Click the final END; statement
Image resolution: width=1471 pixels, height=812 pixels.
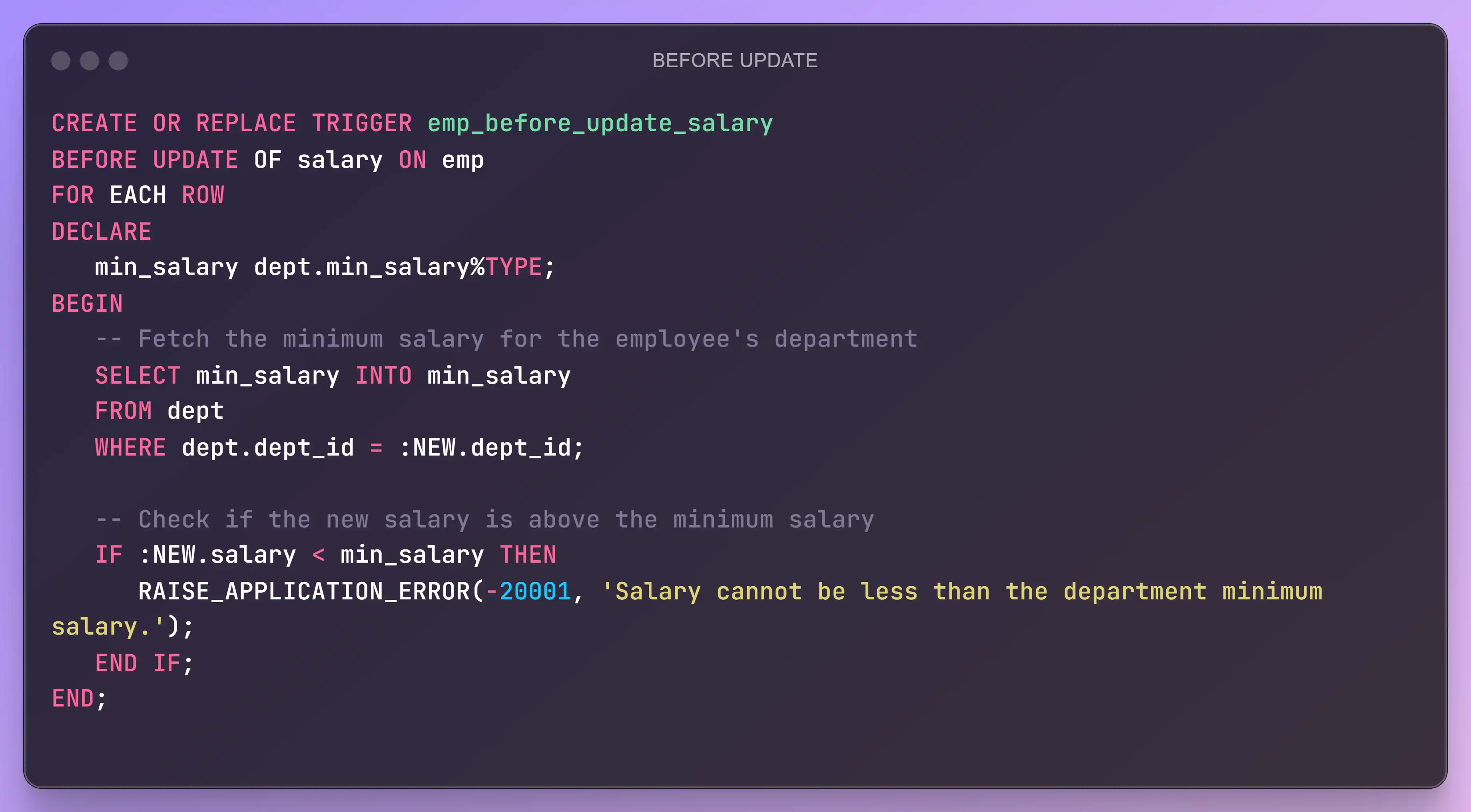pos(80,699)
